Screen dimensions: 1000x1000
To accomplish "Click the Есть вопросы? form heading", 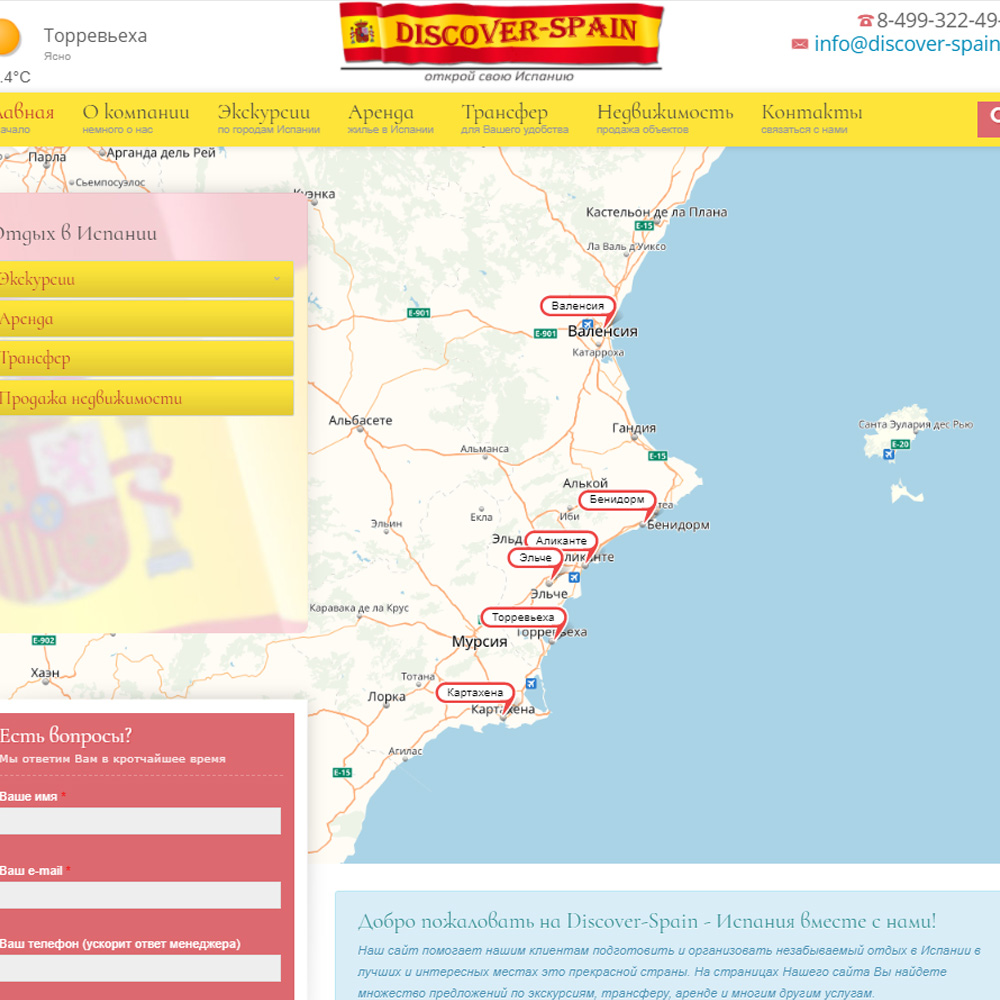I will click(66, 735).
